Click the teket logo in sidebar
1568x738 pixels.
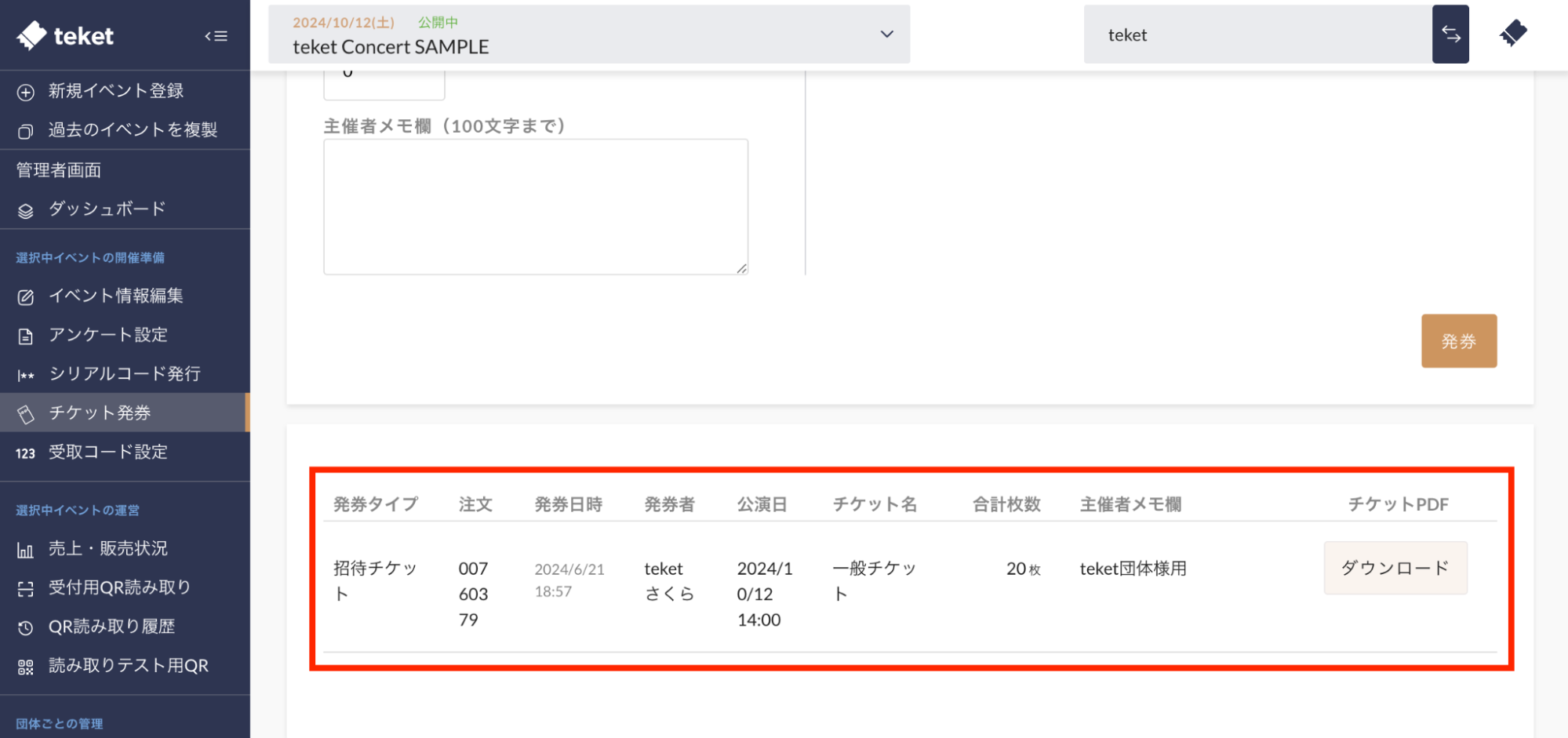coord(65,35)
